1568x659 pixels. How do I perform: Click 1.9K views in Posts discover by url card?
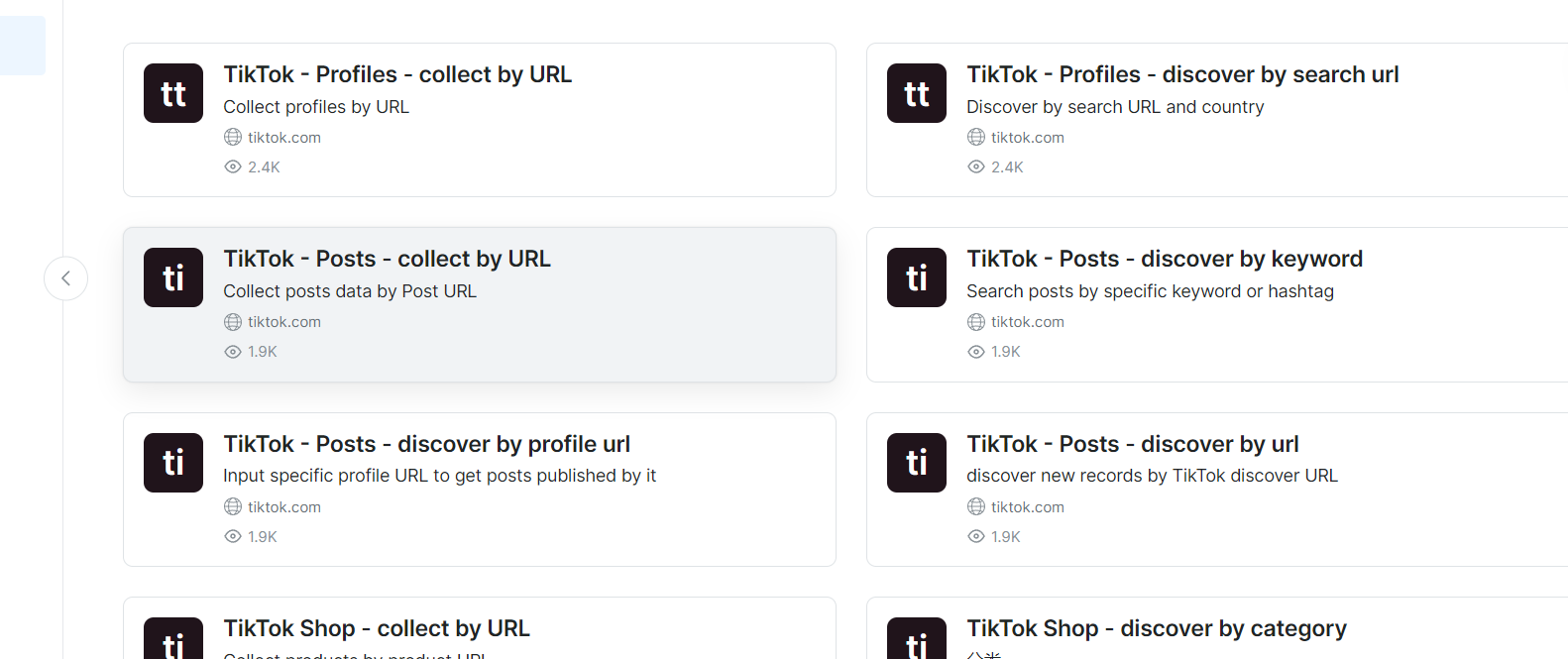pyautogui.click(x=1006, y=537)
